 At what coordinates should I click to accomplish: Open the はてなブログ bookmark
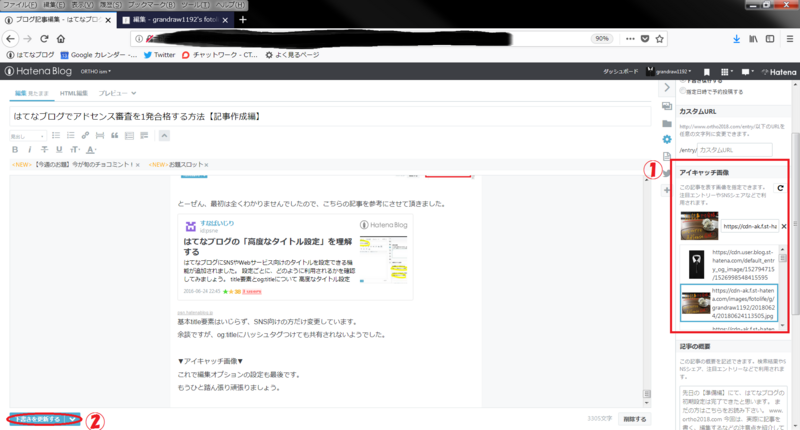pos(30,55)
